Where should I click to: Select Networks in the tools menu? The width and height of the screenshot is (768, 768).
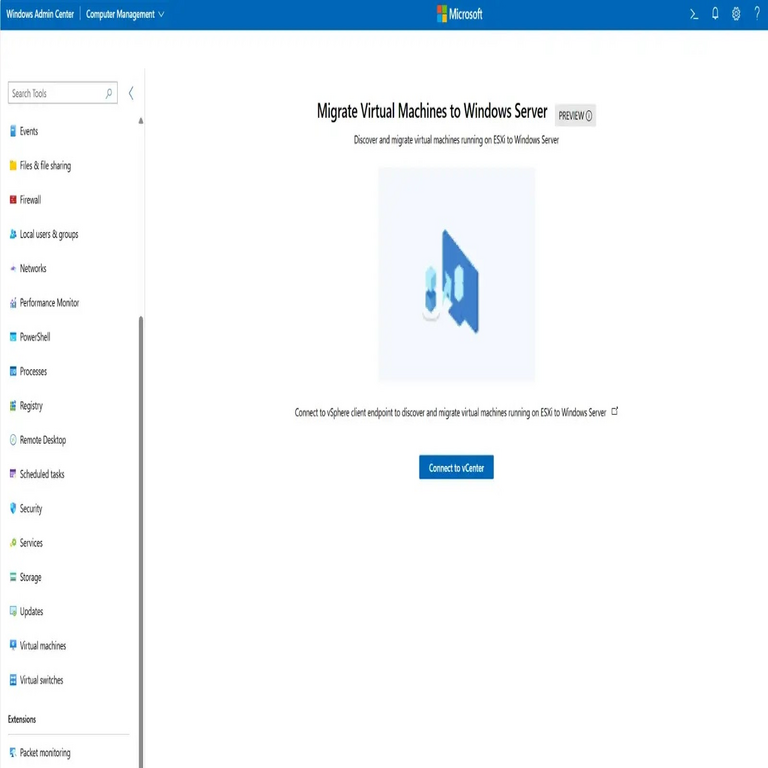[33, 268]
